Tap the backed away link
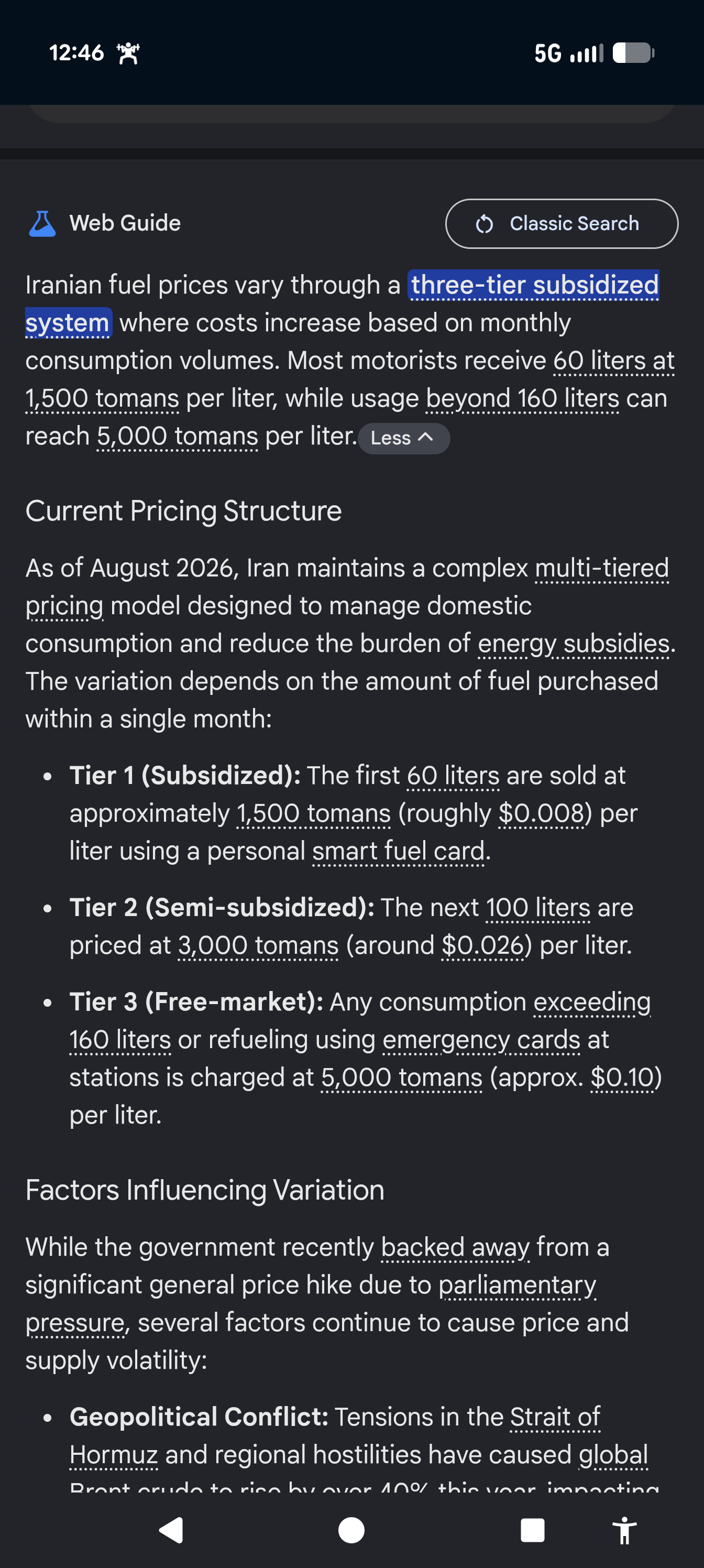This screenshot has width=704, height=1568. pyautogui.click(x=455, y=1247)
